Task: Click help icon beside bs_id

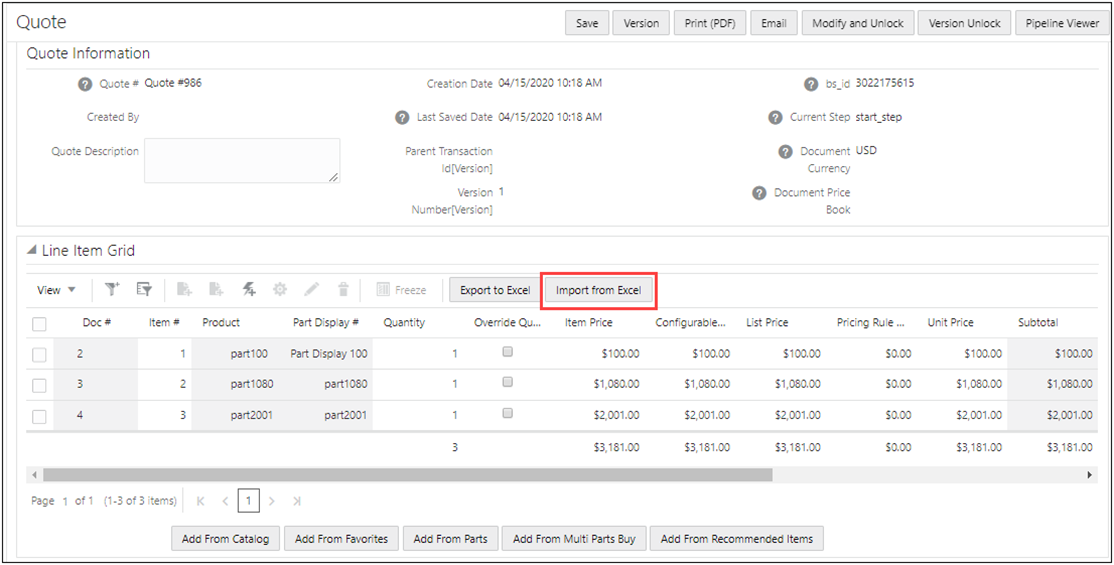Action: click(x=811, y=84)
